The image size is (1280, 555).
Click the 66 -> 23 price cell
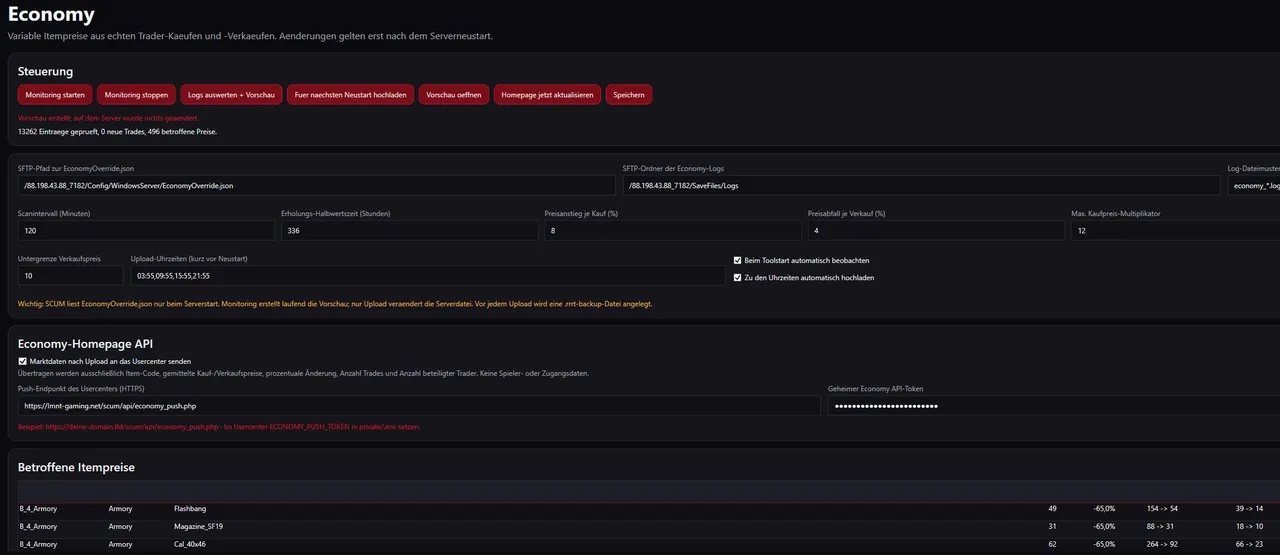(1249, 544)
